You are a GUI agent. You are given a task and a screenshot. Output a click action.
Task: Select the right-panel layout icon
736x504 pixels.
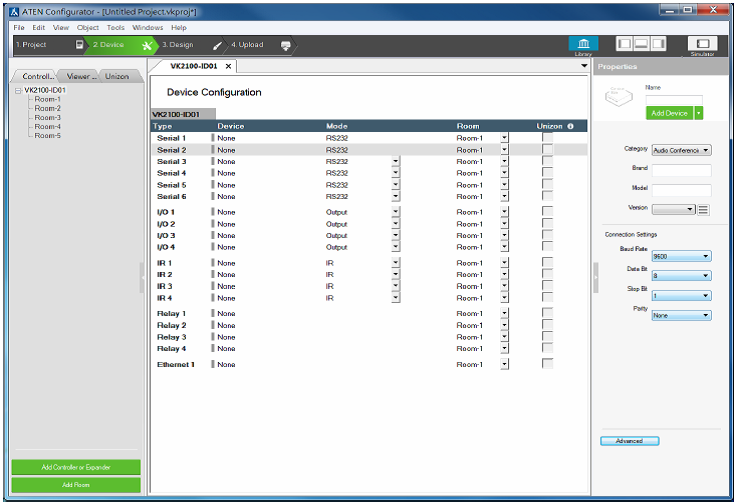pyautogui.click(x=658, y=44)
